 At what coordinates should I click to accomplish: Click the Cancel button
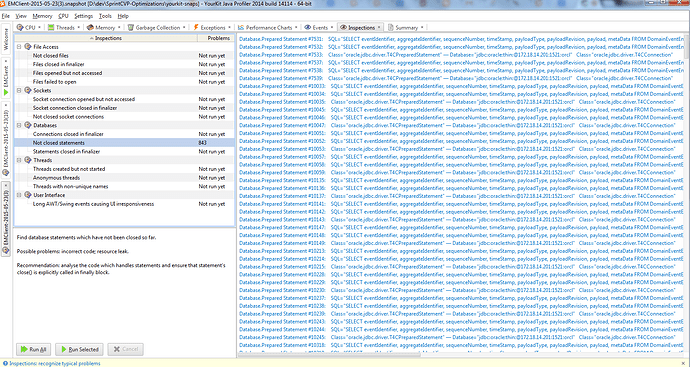tap(125, 349)
